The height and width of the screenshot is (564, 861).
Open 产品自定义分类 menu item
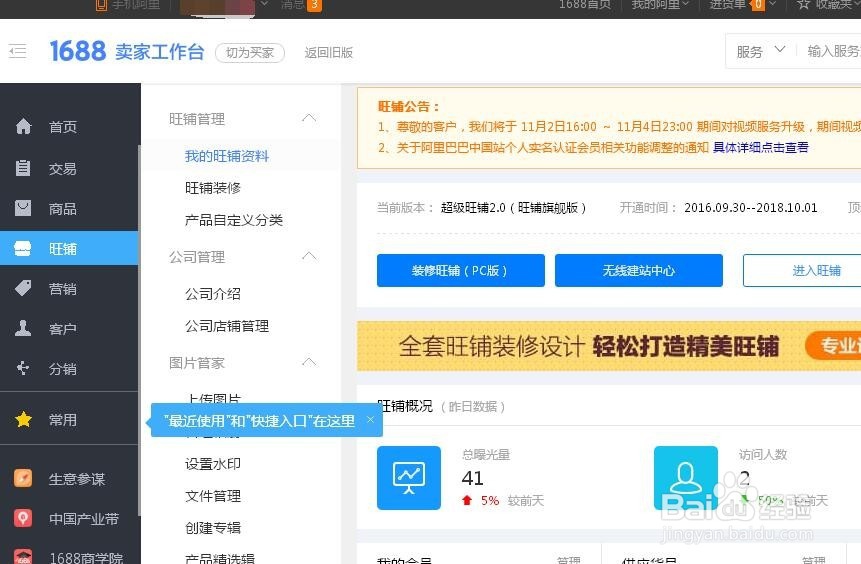pos(234,220)
